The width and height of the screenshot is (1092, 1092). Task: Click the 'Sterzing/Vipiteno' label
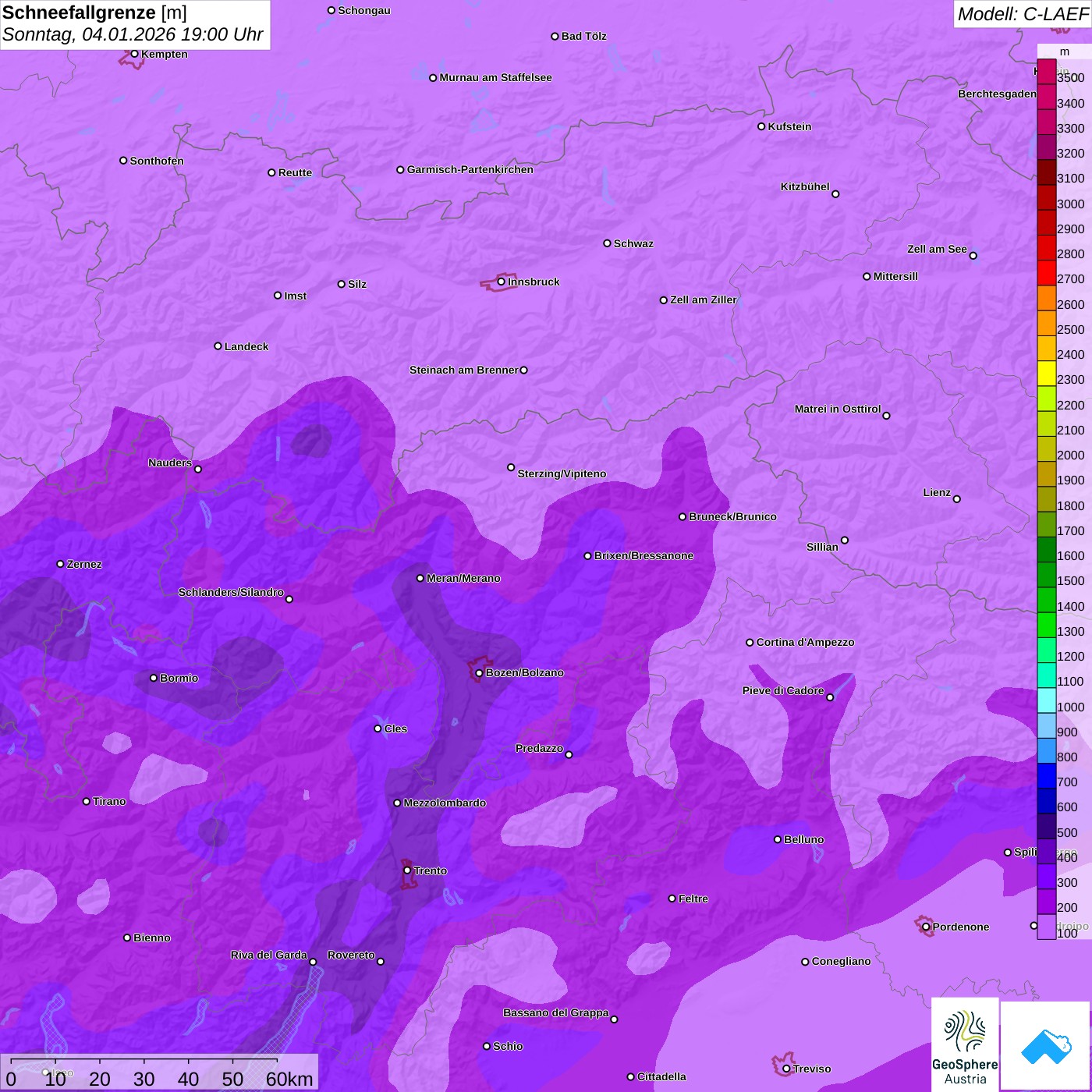562,473
